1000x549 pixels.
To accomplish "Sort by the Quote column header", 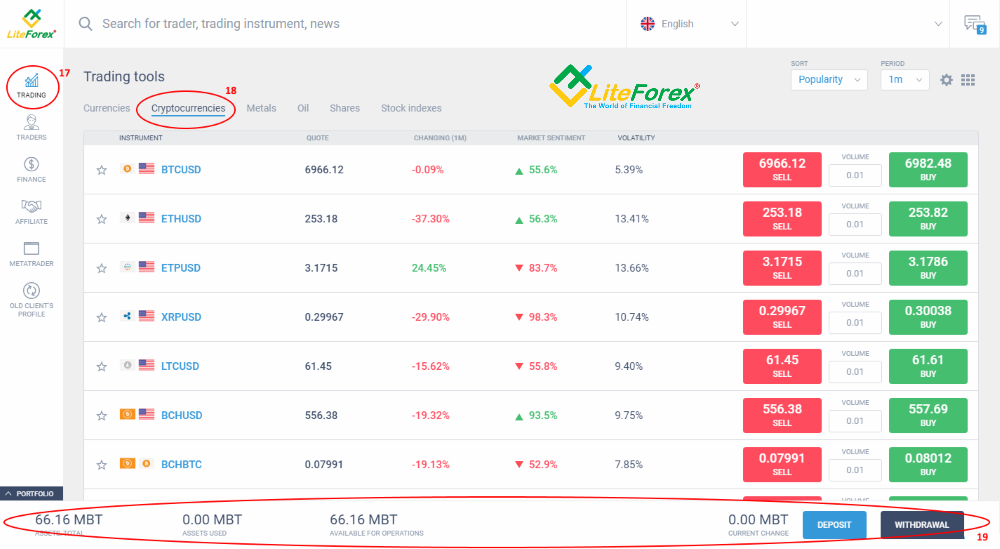I will pos(317,138).
